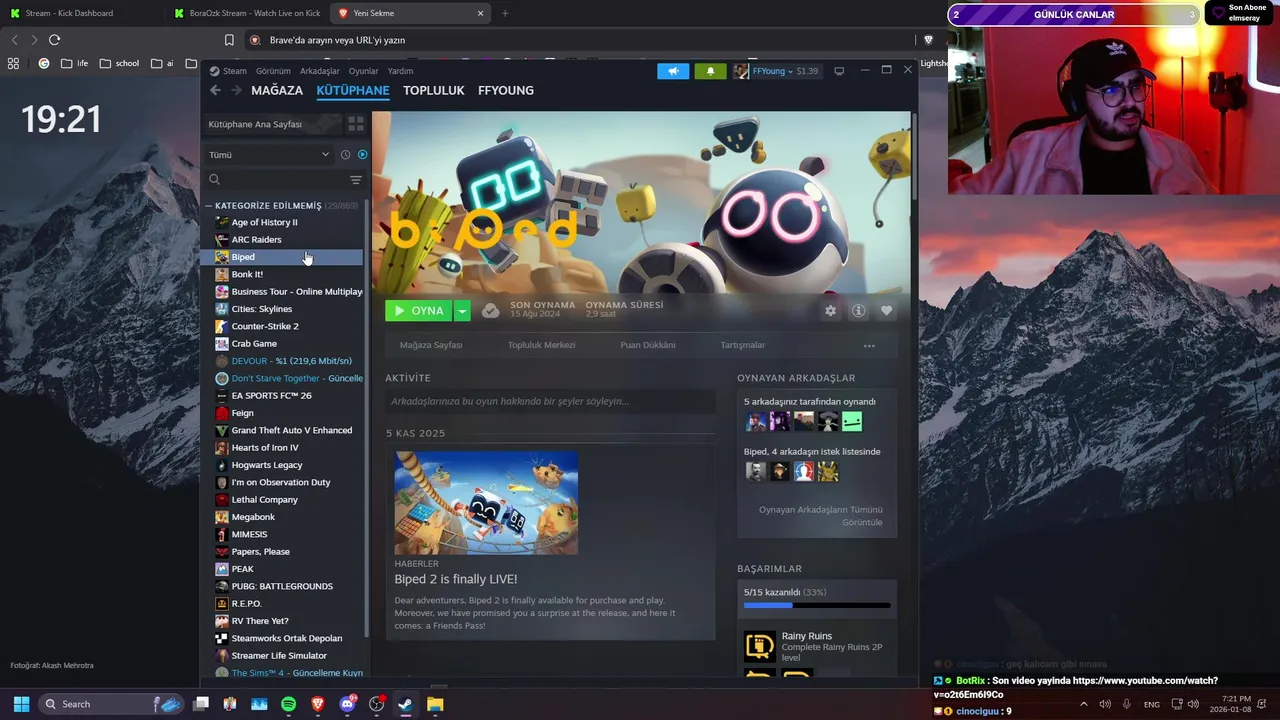The height and width of the screenshot is (720, 1280).
Task: Go back with Steam navigation arrow
Action: [x=215, y=90]
